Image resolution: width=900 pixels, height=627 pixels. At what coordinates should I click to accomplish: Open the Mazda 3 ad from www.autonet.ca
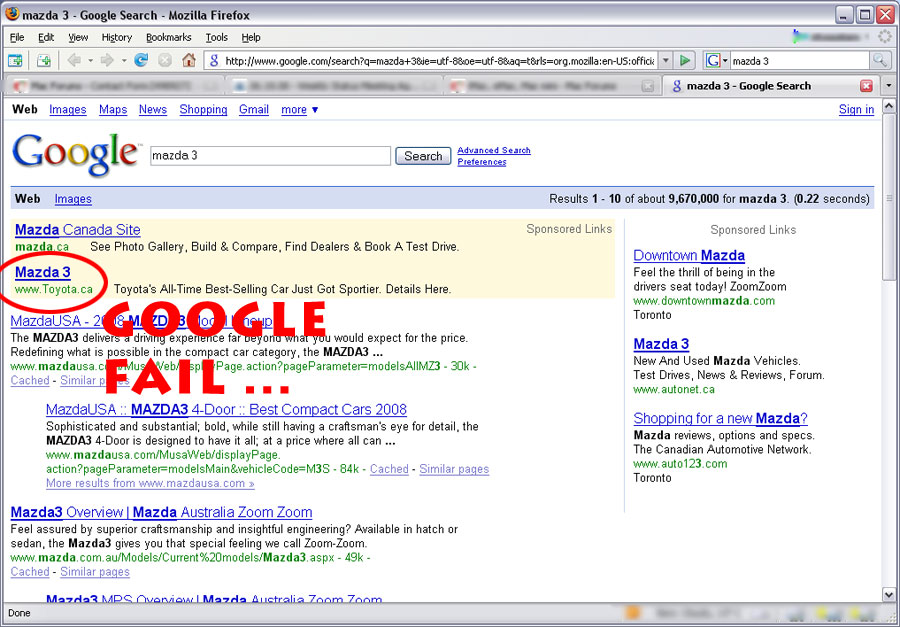(x=661, y=344)
